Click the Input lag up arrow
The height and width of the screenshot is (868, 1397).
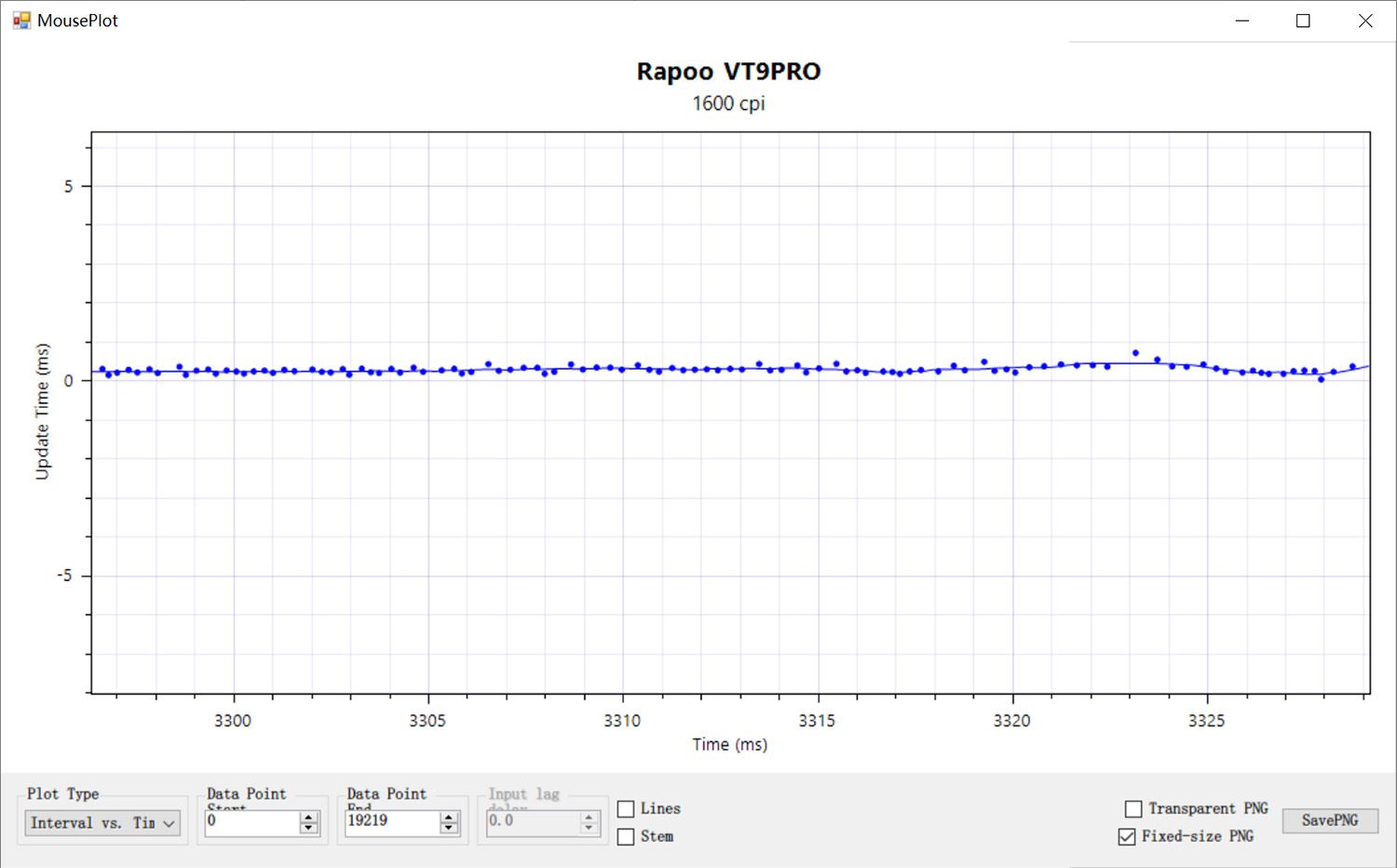[x=589, y=817]
